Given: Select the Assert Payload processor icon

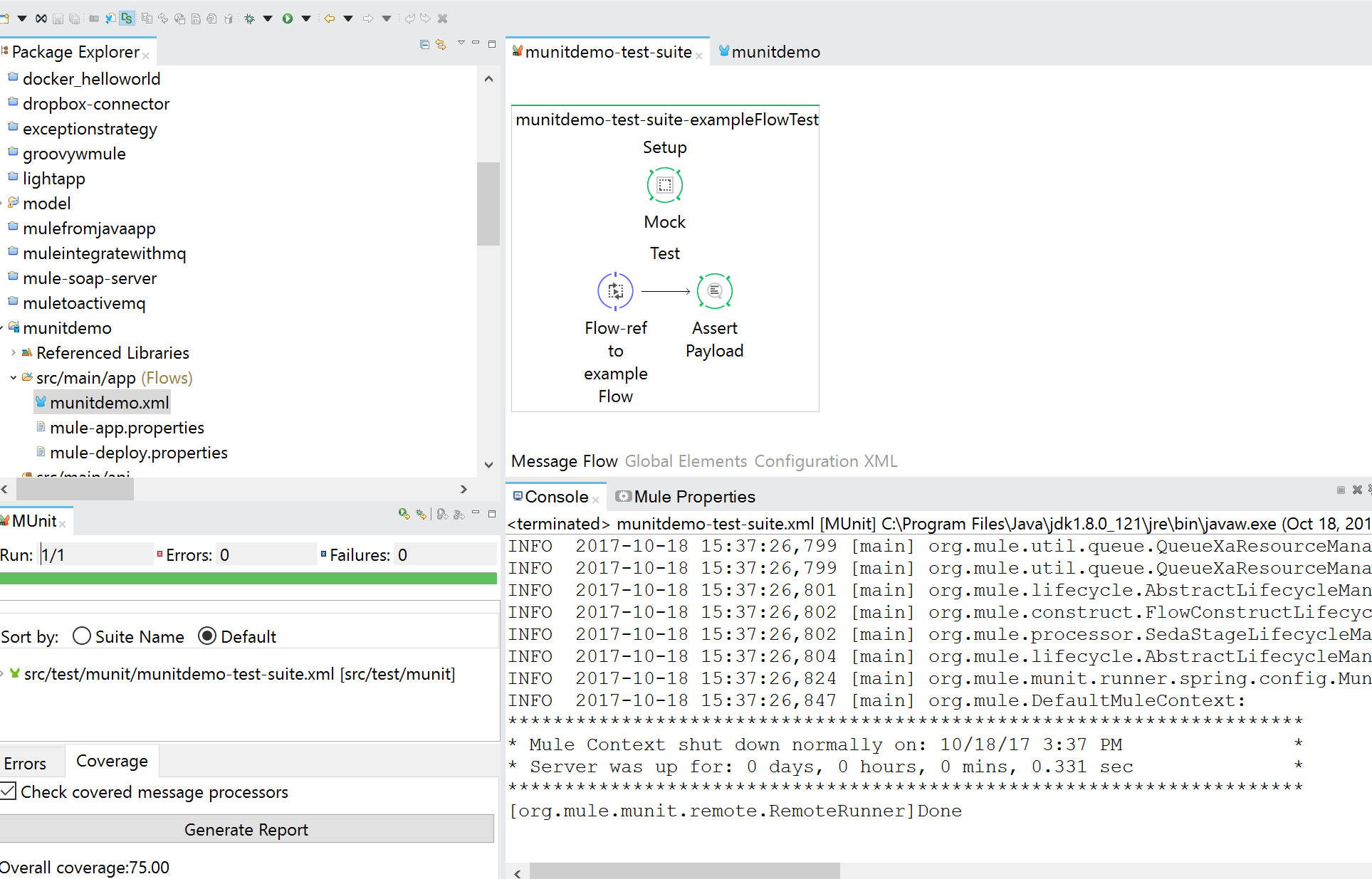Looking at the screenshot, I should pos(714,291).
